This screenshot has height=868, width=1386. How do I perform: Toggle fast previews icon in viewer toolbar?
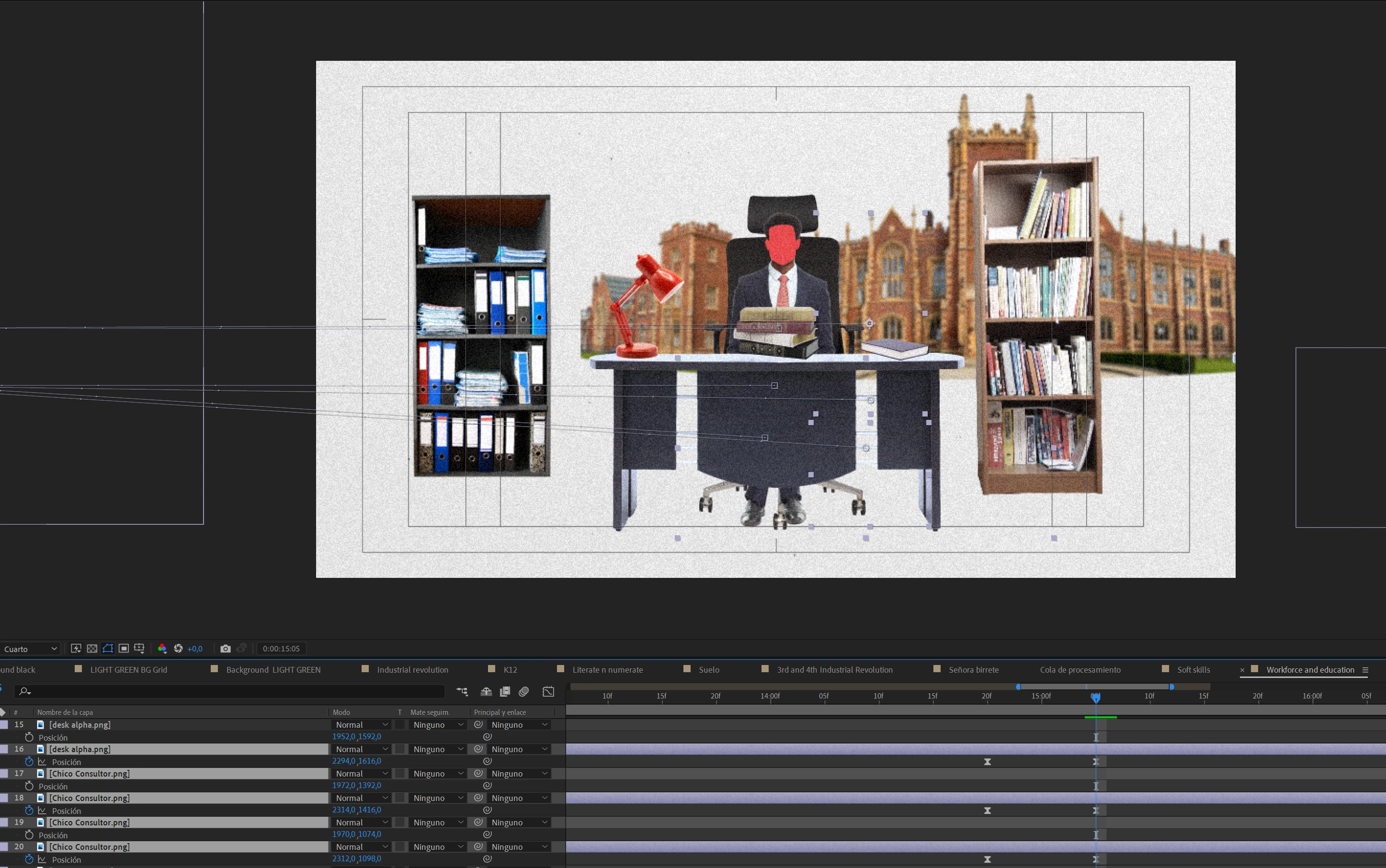[76, 648]
